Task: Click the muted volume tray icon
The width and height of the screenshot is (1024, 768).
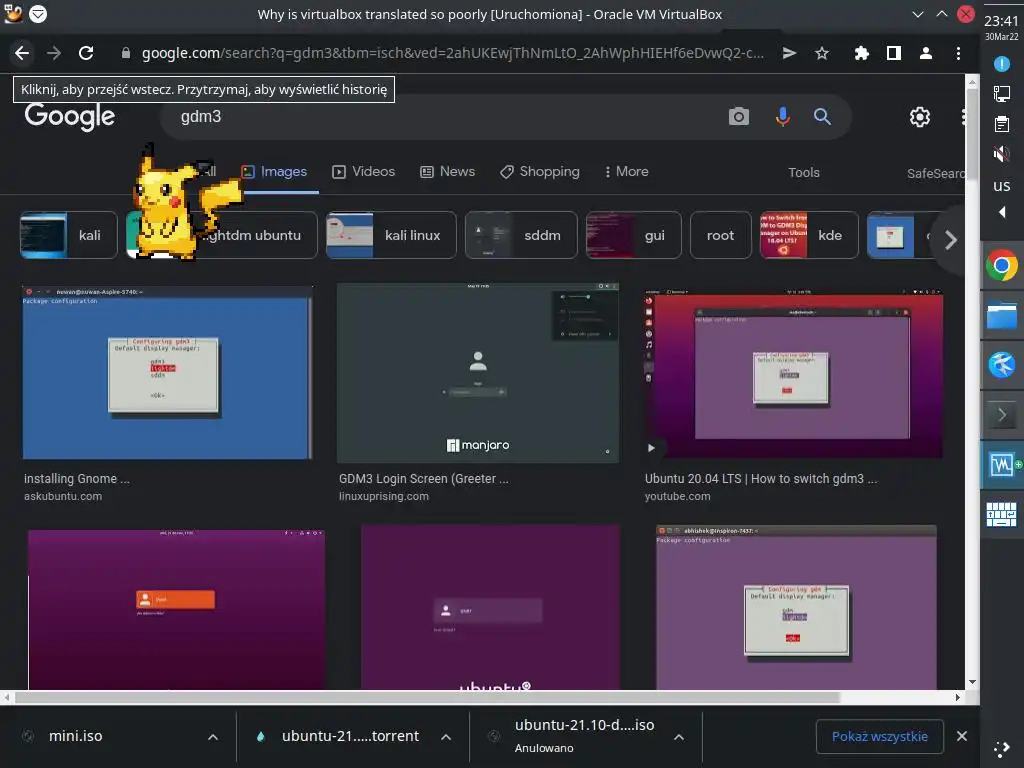Action: coord(1001,154)
